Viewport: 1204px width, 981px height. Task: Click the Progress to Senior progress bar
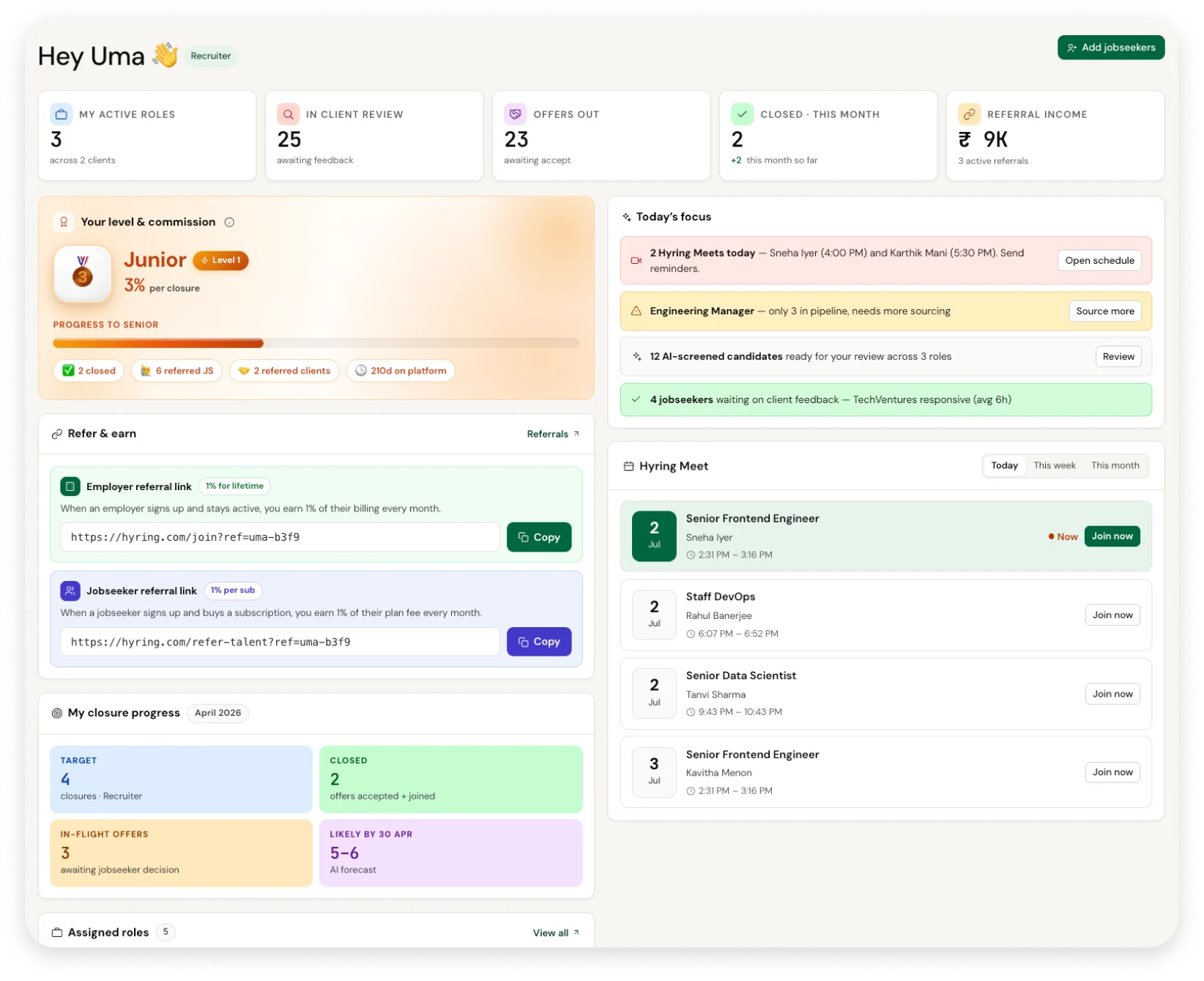click(x=316, y=344)
